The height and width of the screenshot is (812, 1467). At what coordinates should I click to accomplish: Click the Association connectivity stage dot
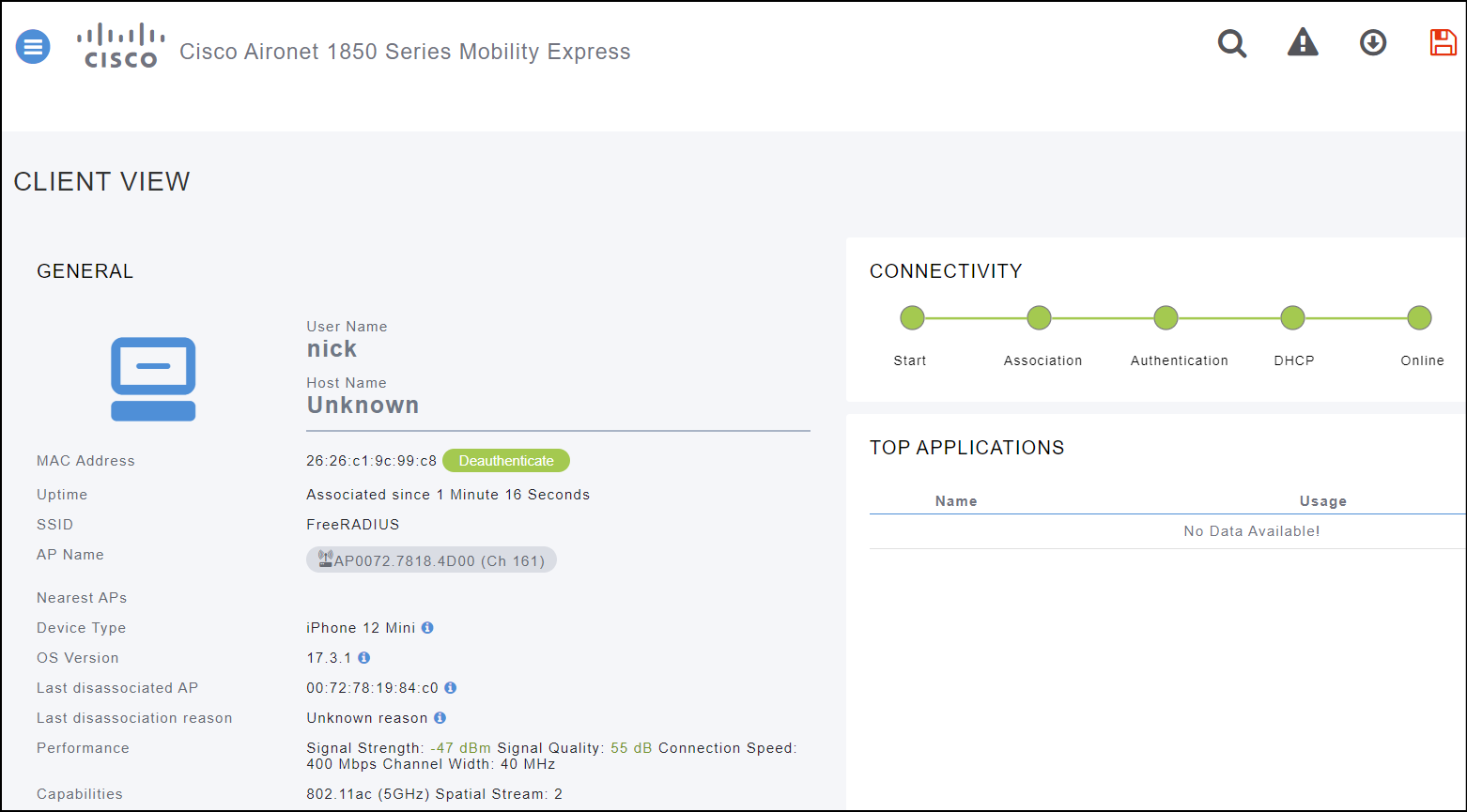1039,318
